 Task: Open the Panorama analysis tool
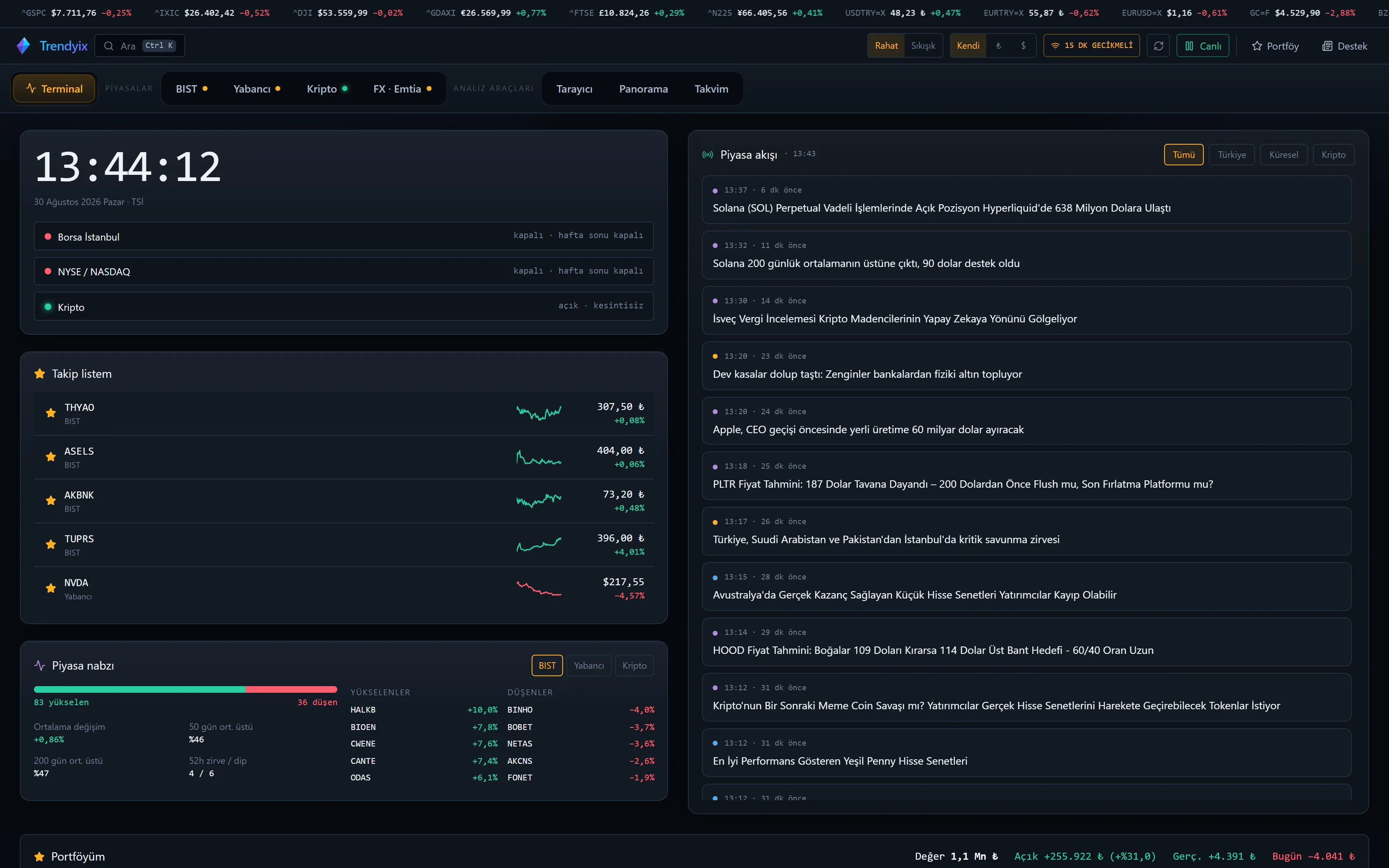click(643, 89)
